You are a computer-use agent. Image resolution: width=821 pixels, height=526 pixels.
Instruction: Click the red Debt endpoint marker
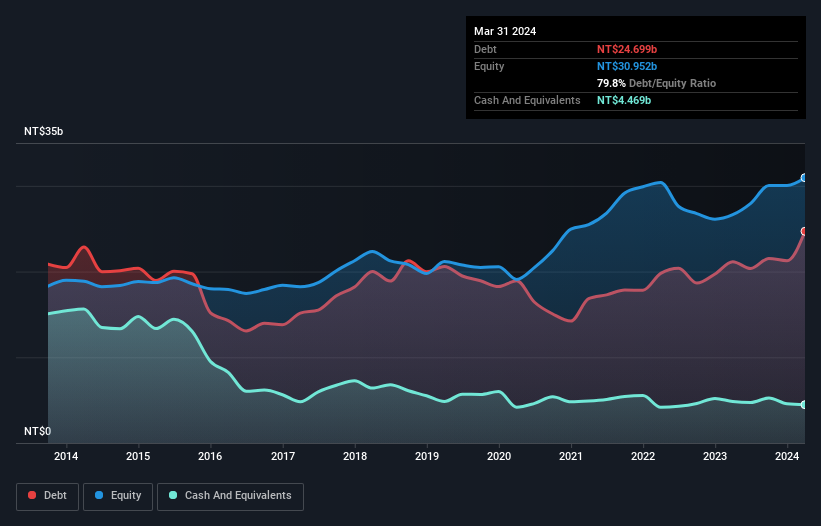tap(804, 231)
